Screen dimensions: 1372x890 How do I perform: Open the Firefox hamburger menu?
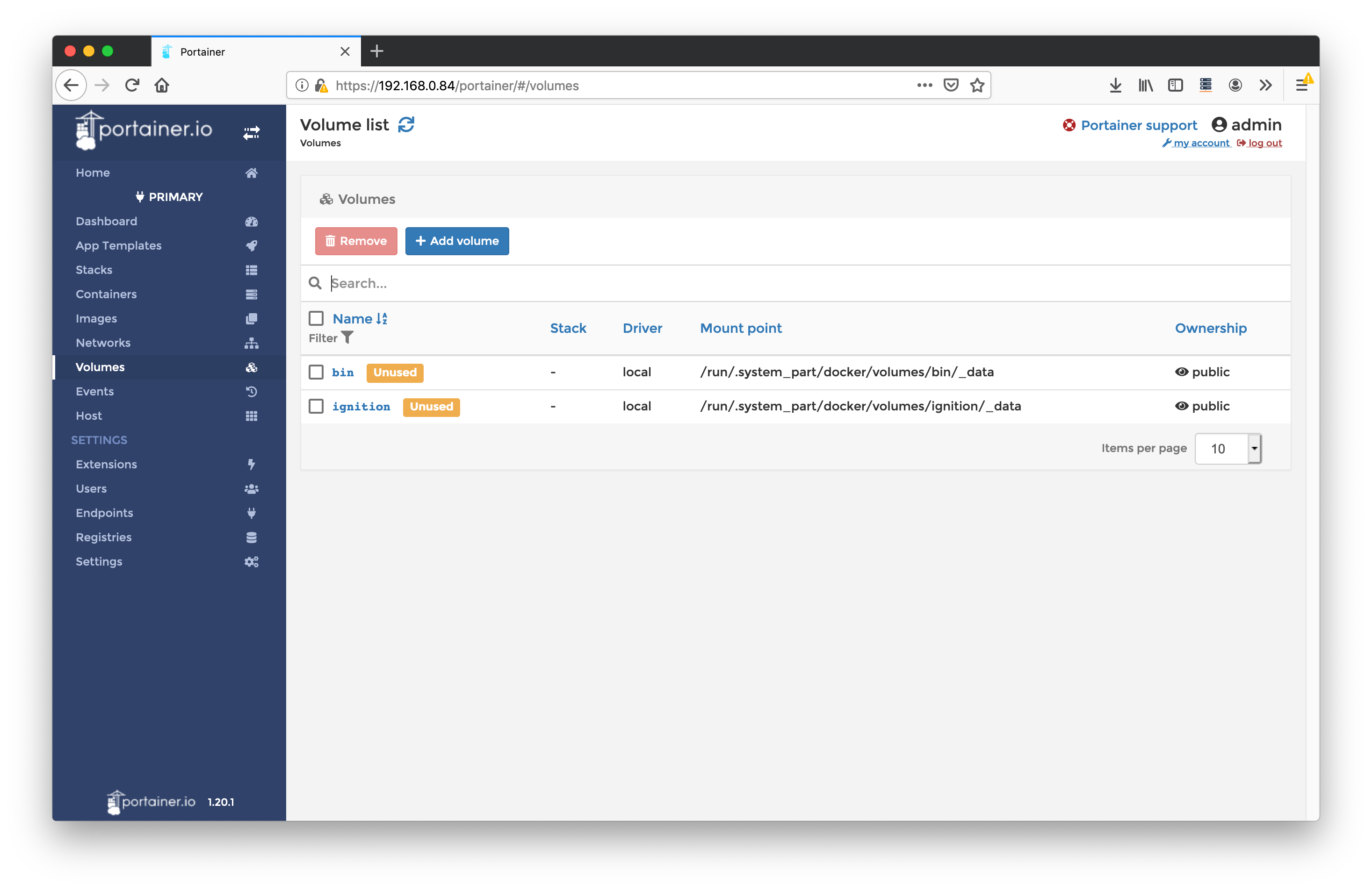[1302, 86]
